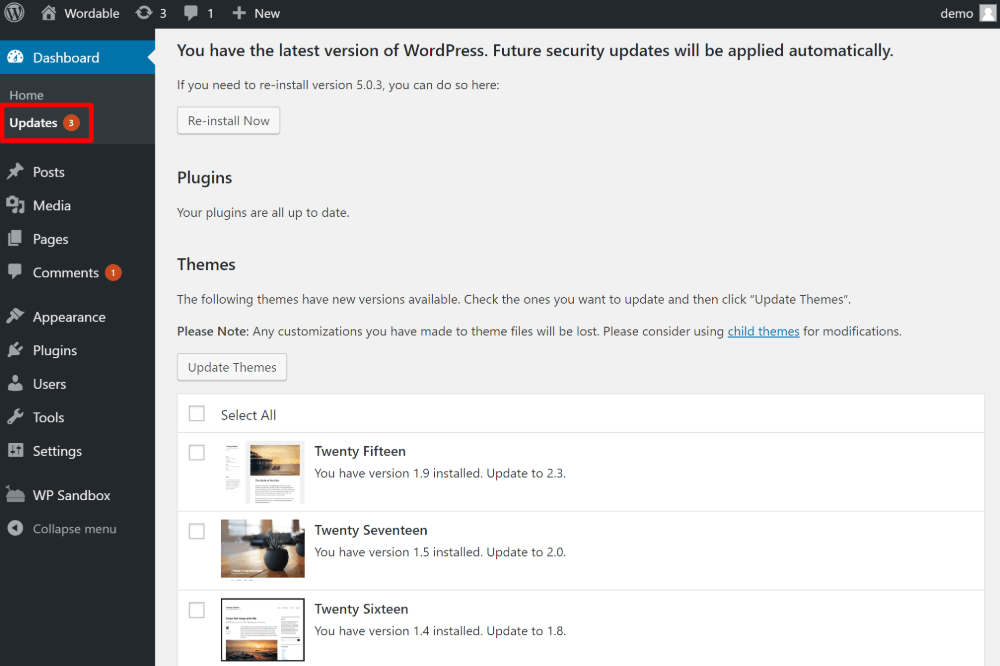Check the Select All themes checkbox
This screenshot has height=666, width=1000.
(x=196, y=414)
